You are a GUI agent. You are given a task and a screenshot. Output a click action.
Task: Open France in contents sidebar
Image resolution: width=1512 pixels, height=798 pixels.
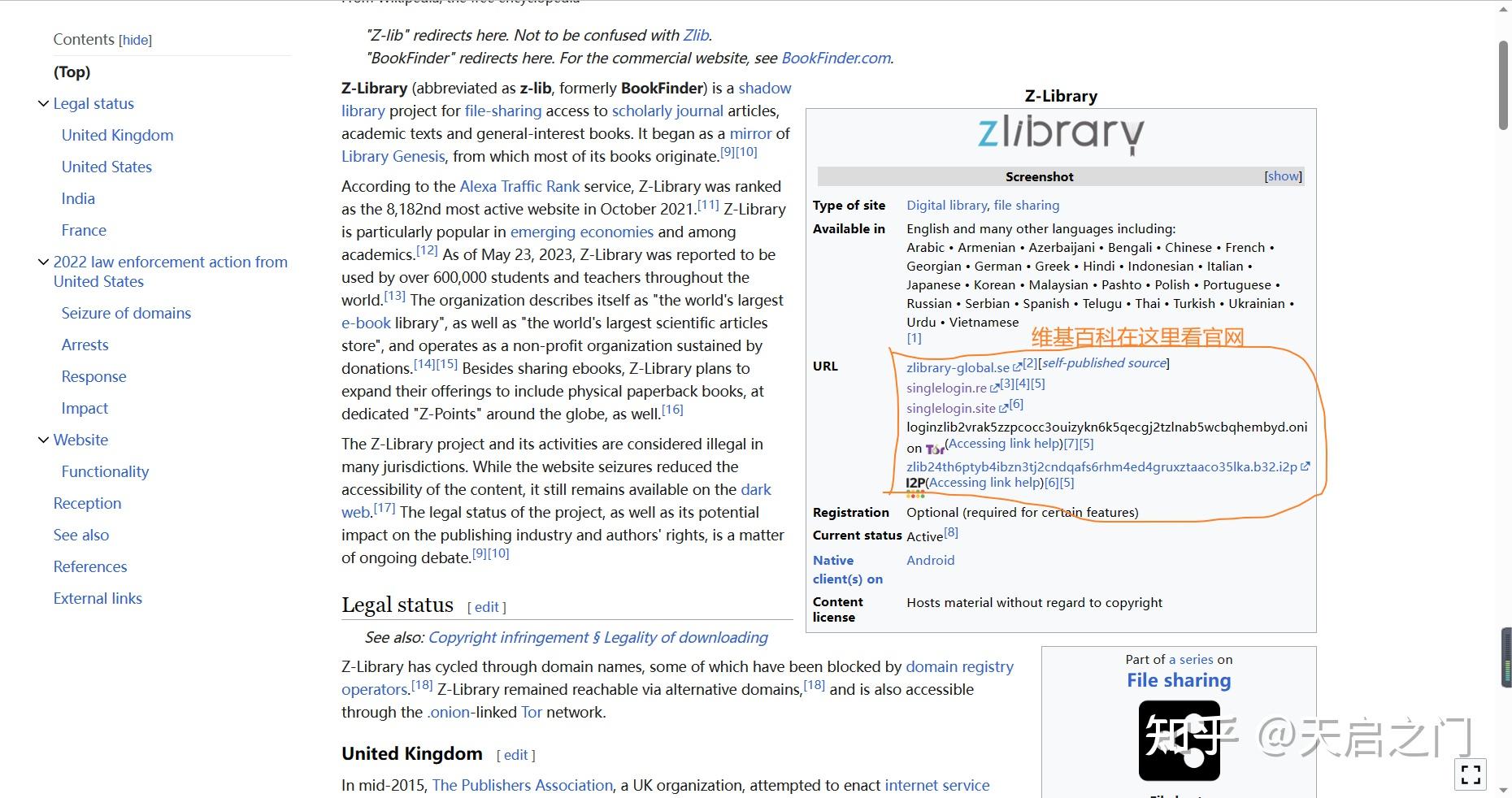[84, 230]
